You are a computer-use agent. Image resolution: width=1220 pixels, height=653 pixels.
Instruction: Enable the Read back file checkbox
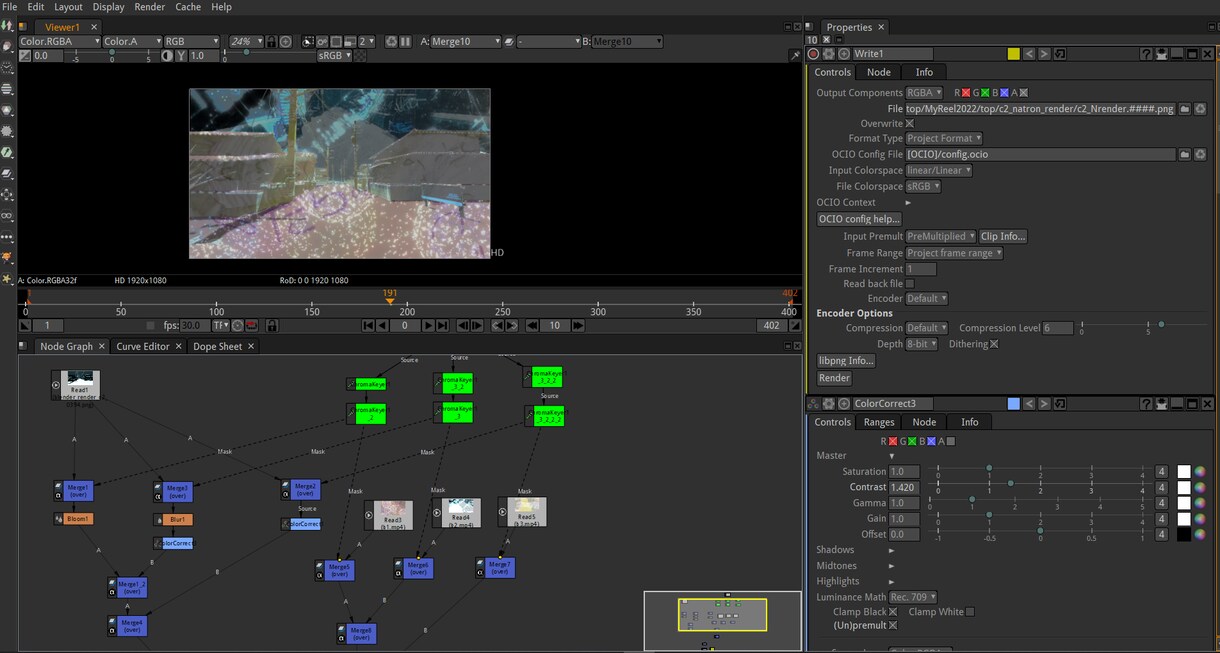pyautogui.click(x=909, y=284)
